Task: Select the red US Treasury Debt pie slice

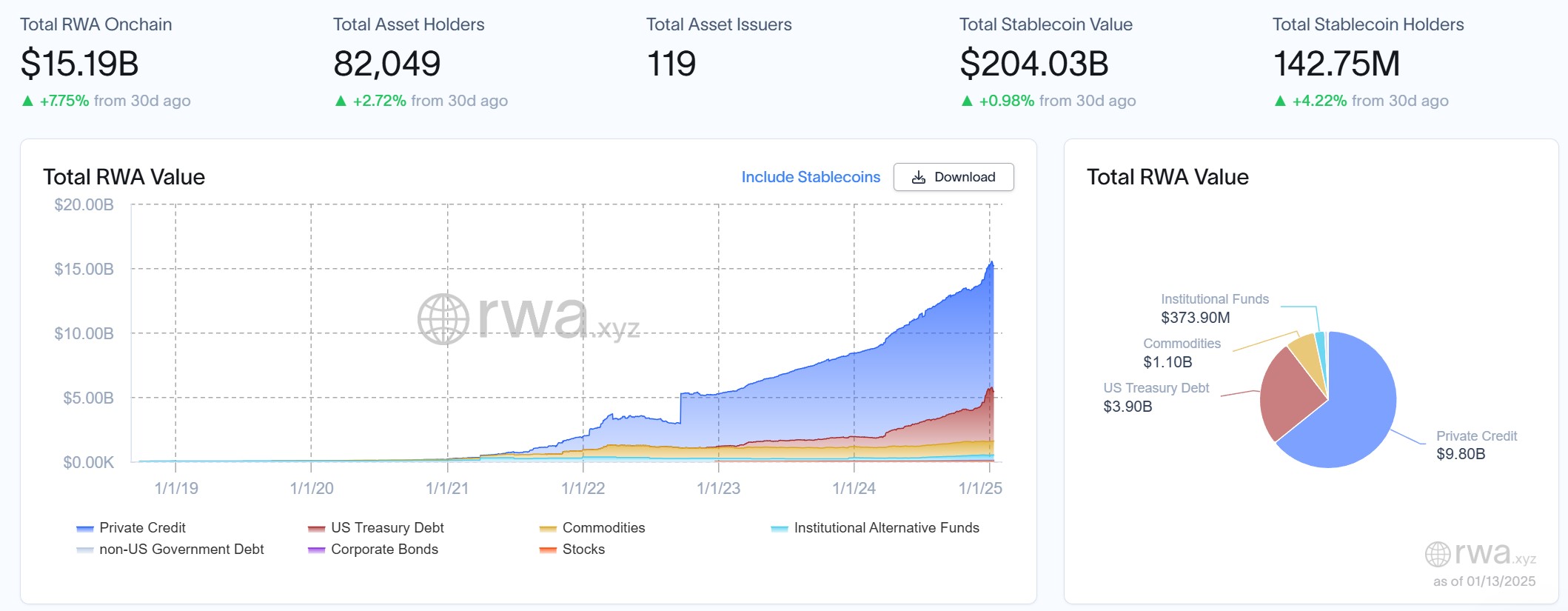Action: click(x=1288, y=393)
